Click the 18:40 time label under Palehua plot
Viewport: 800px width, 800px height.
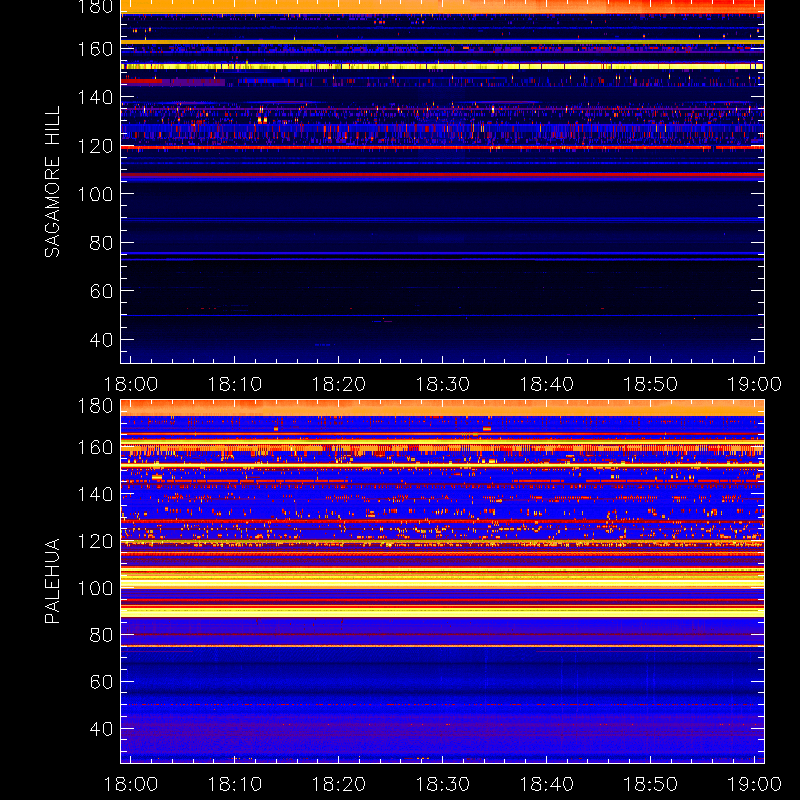[546, 784]
